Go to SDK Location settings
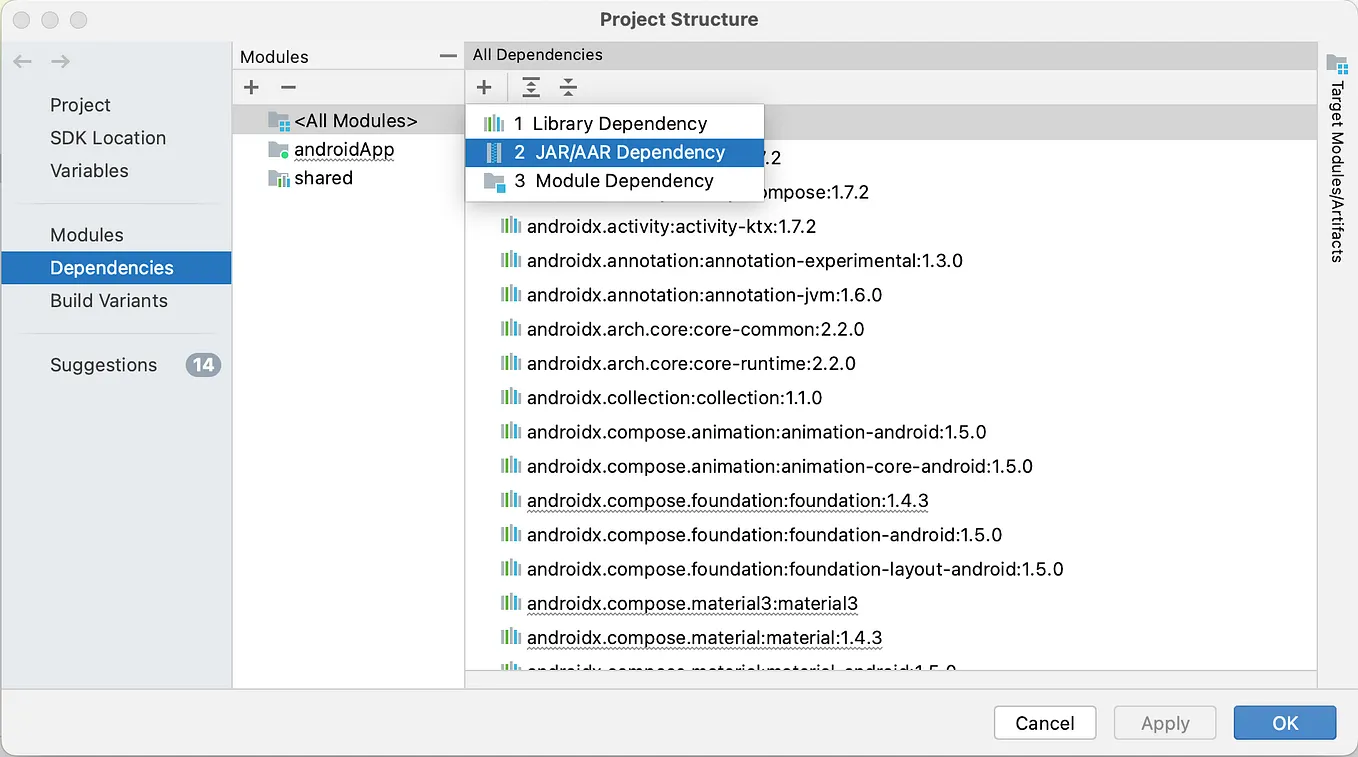This screenshot has width=1358, height=757. pos(107,138)
